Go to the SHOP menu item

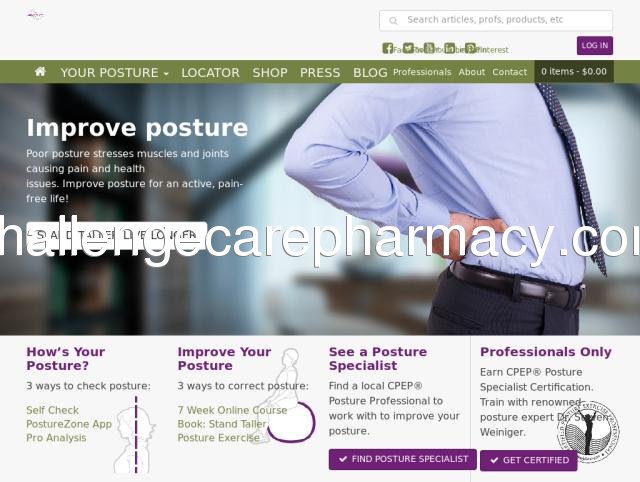click(270, 73)
